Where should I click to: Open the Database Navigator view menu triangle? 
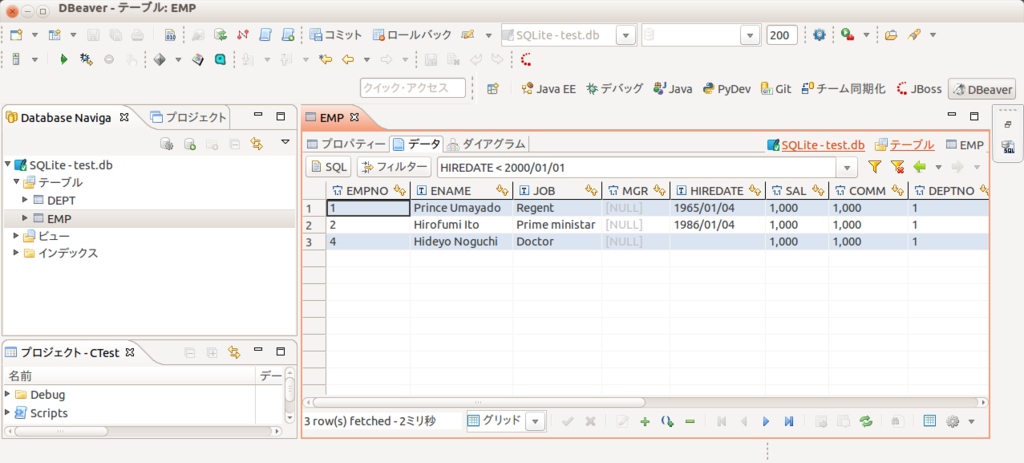tap(285, 142)
